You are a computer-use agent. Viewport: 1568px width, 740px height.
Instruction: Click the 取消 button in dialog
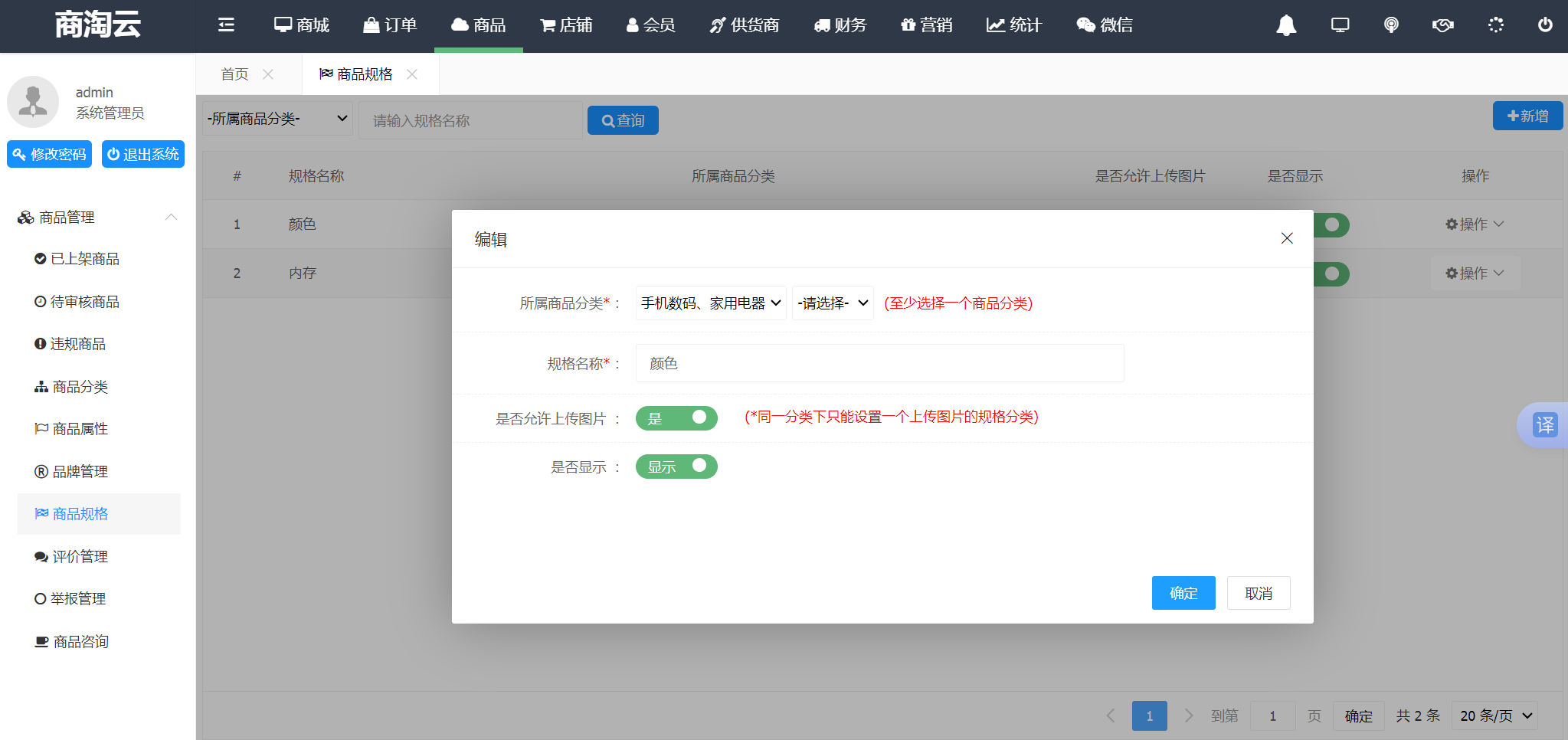[x=1258, y=593]
